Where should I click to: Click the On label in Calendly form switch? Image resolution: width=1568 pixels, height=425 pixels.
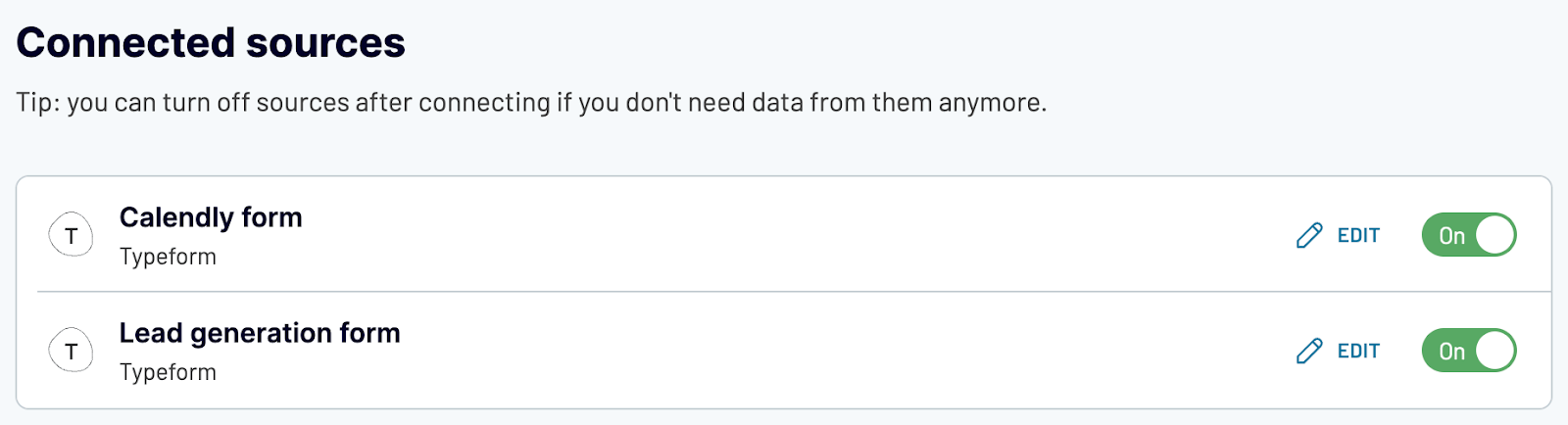pos(1451,236)
